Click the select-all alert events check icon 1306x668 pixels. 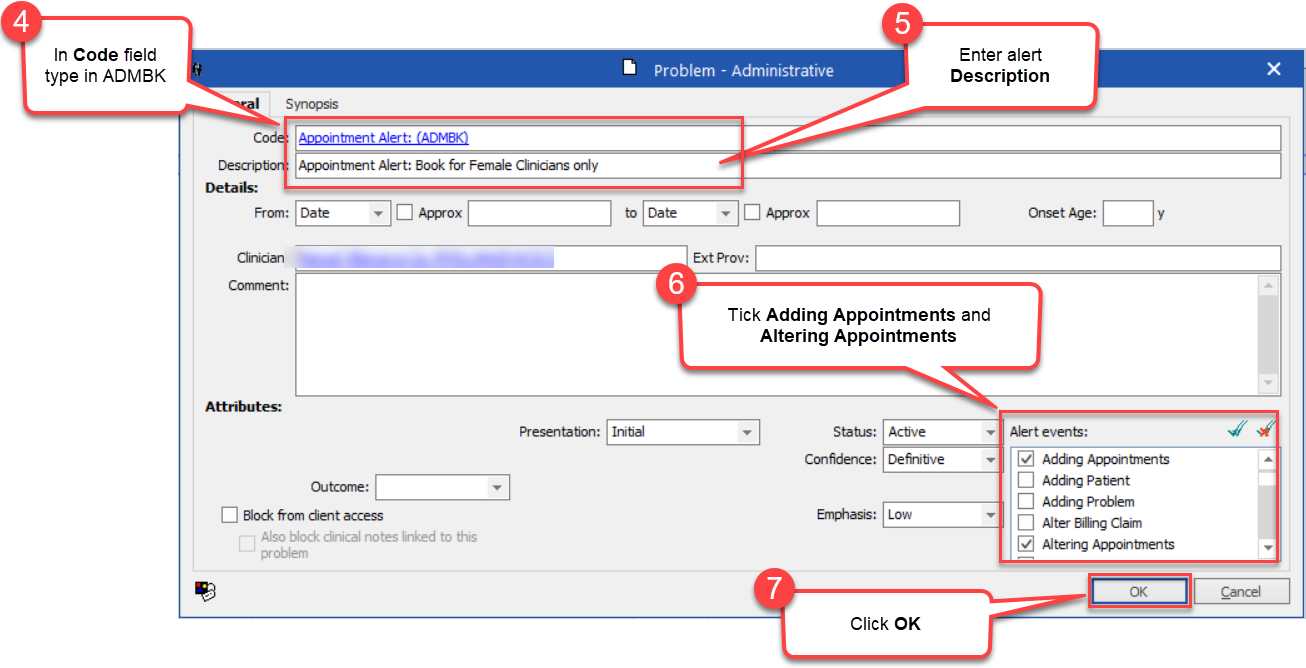[x=1234, y=431]
